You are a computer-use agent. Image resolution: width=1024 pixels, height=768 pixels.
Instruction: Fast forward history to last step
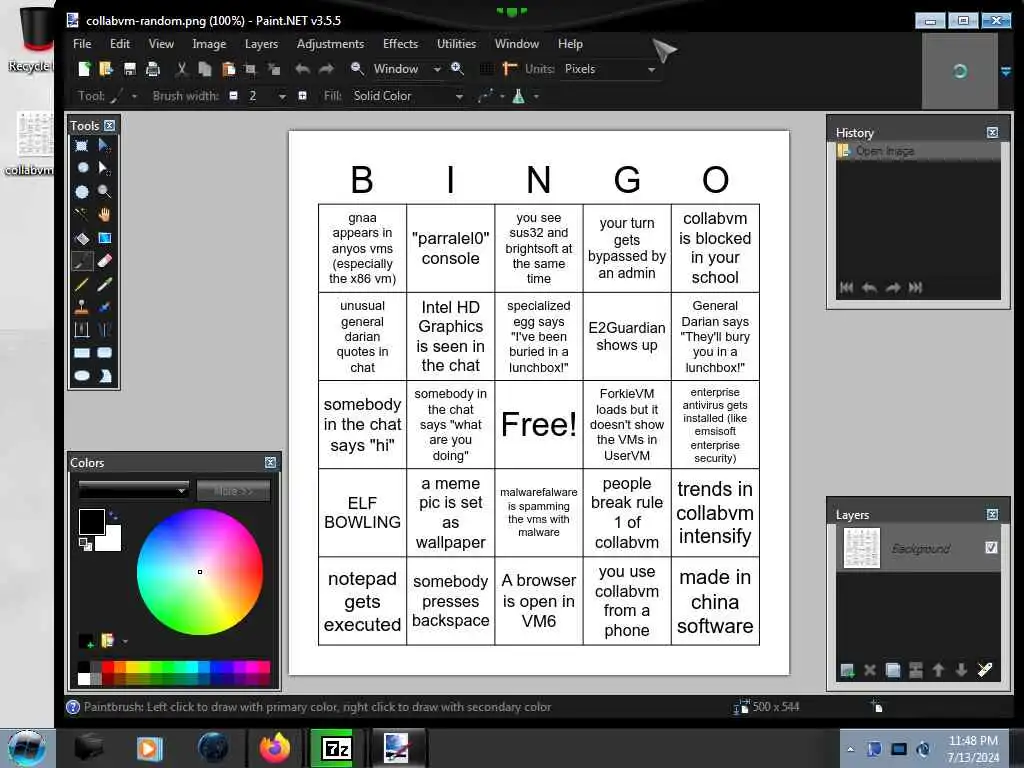click(916, 287)
